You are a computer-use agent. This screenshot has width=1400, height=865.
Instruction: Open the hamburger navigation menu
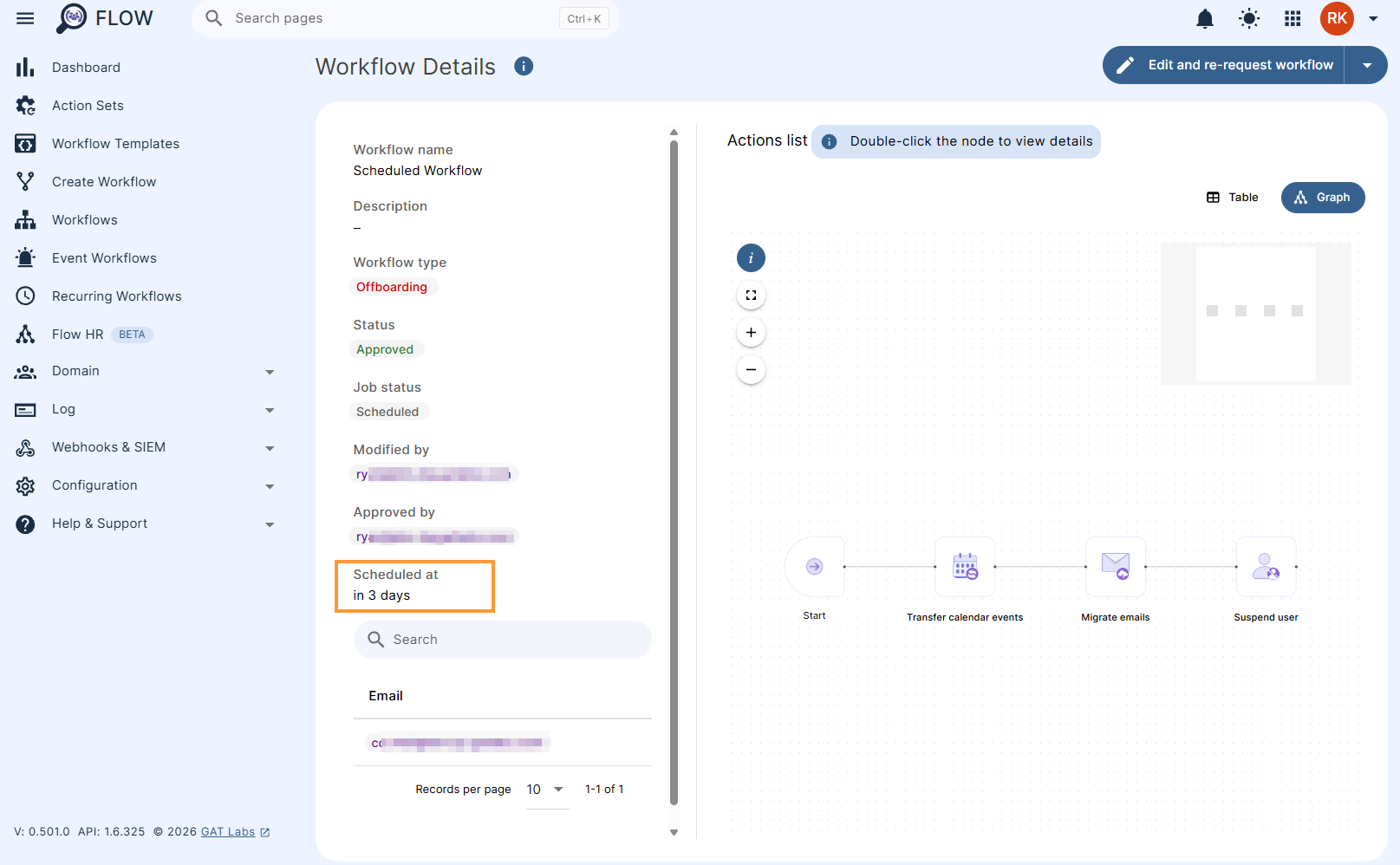(25, 18)
